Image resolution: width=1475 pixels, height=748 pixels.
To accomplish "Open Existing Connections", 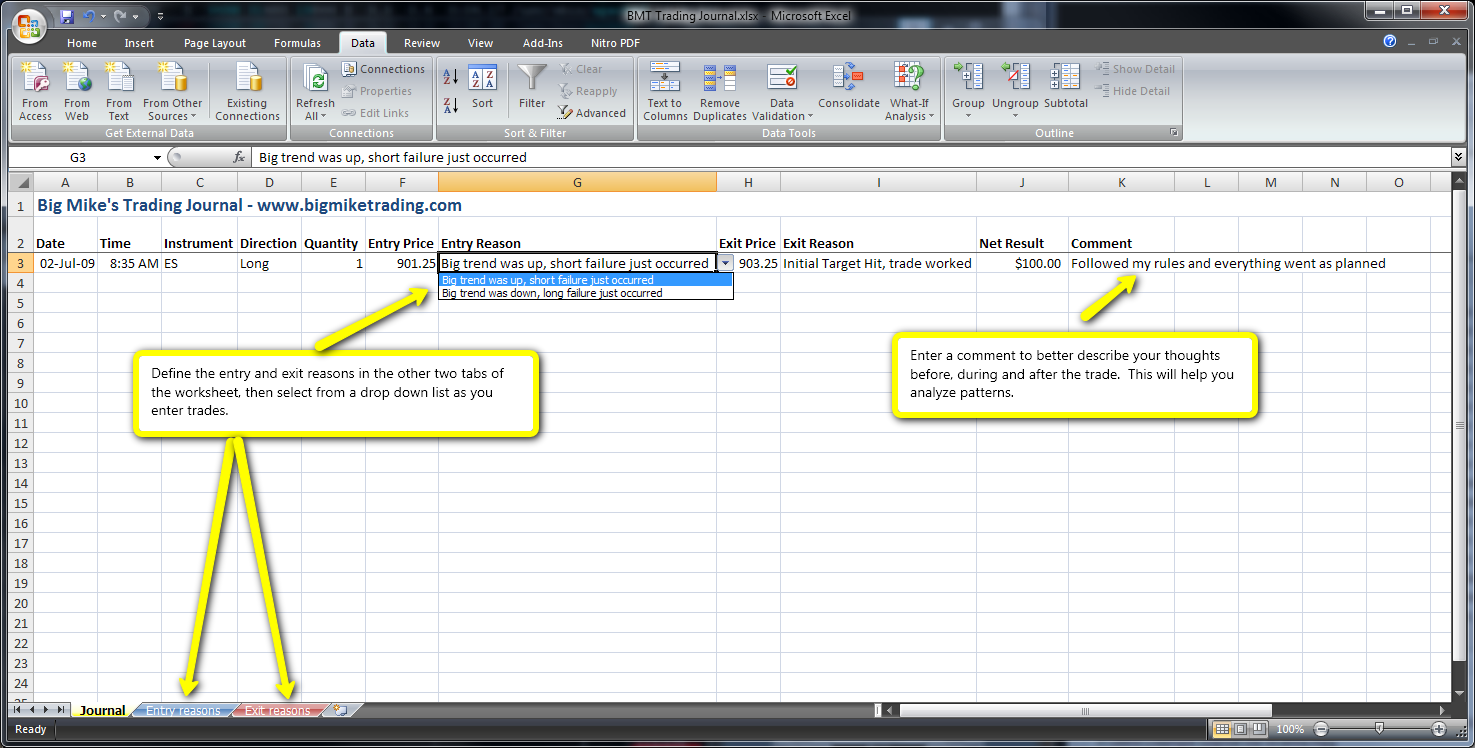I will pos(247,92).
